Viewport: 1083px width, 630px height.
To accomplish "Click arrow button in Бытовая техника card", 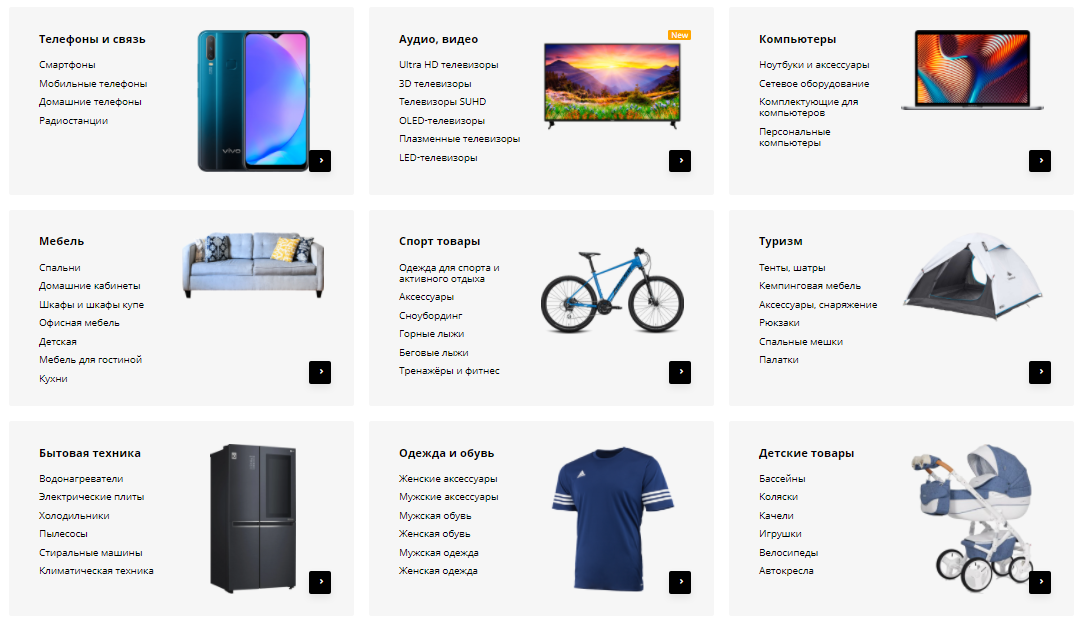I will point(320,582).
